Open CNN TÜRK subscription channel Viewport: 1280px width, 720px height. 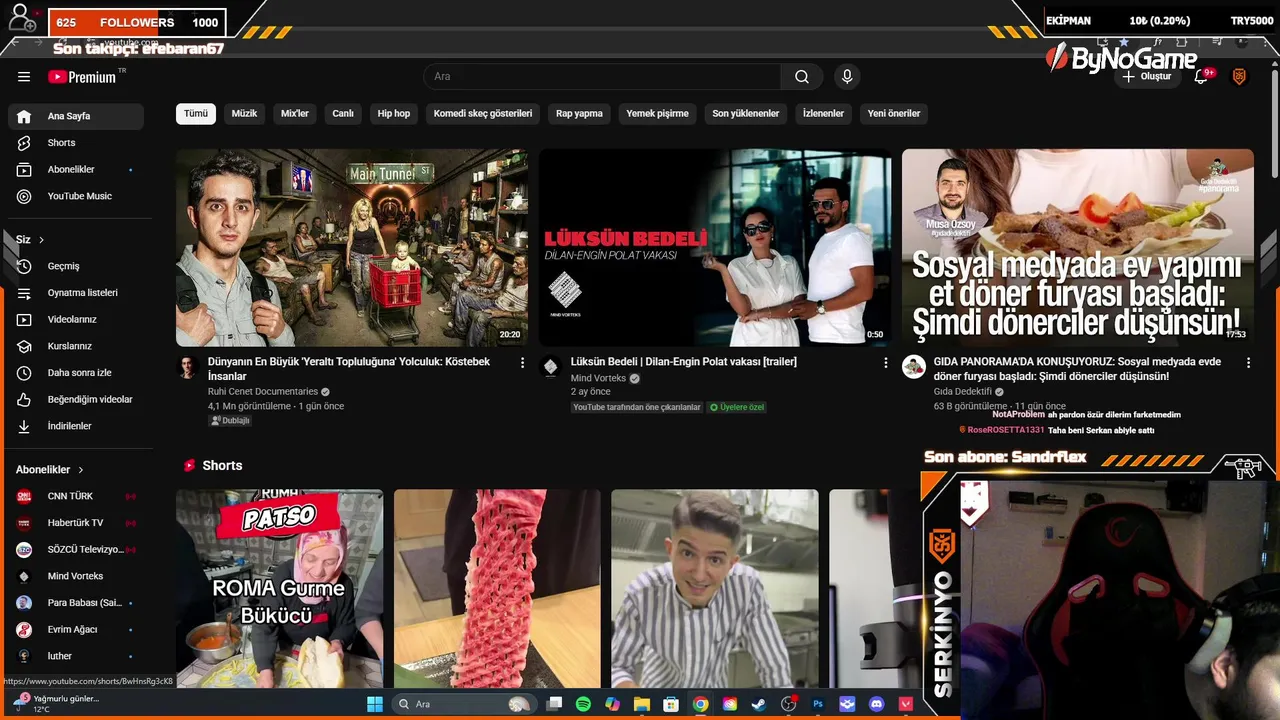point(76,496)
